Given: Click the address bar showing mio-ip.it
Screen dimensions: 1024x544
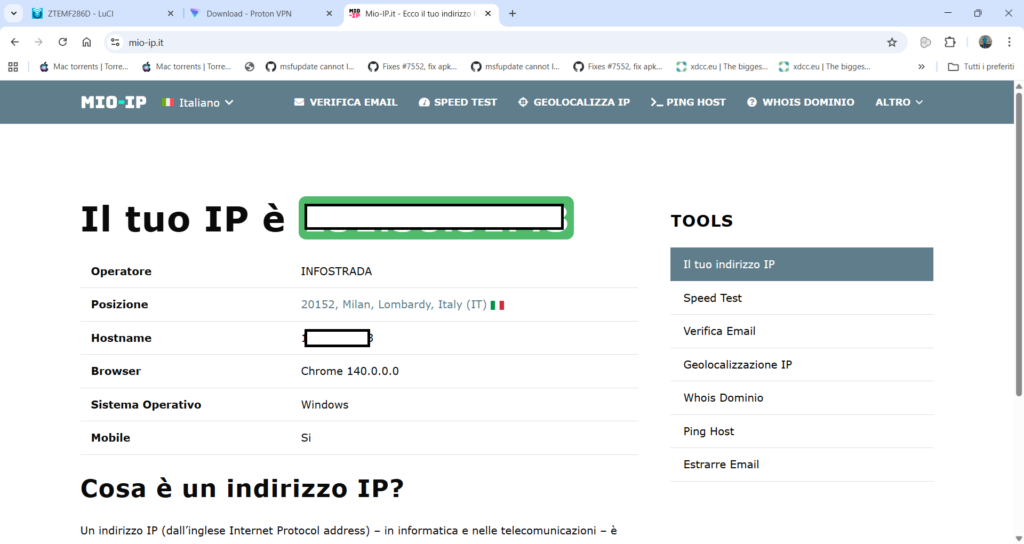Looking at the screenshot, I should coord(500,42).
